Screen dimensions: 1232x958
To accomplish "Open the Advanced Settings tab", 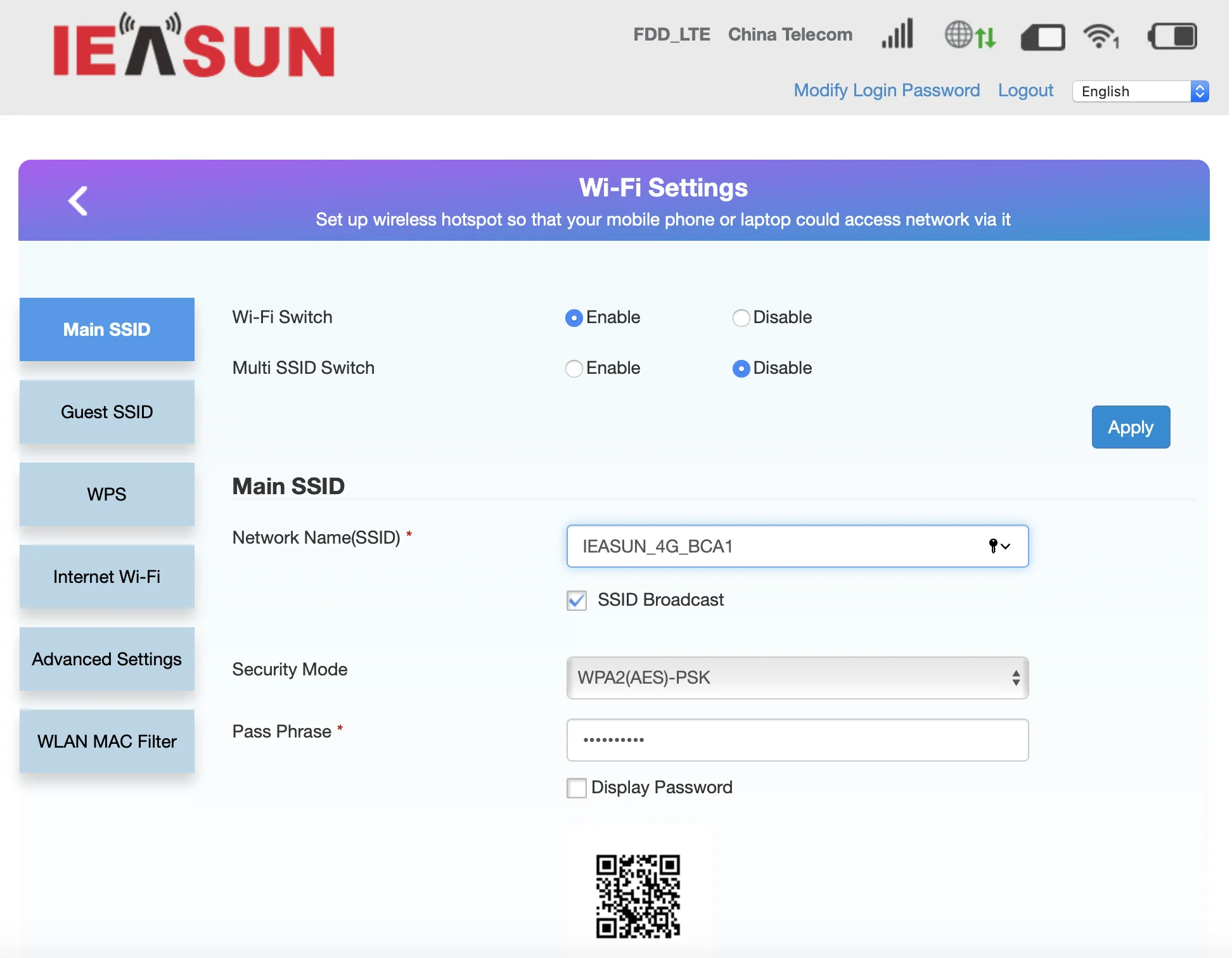I will click(x=107, y=659).
